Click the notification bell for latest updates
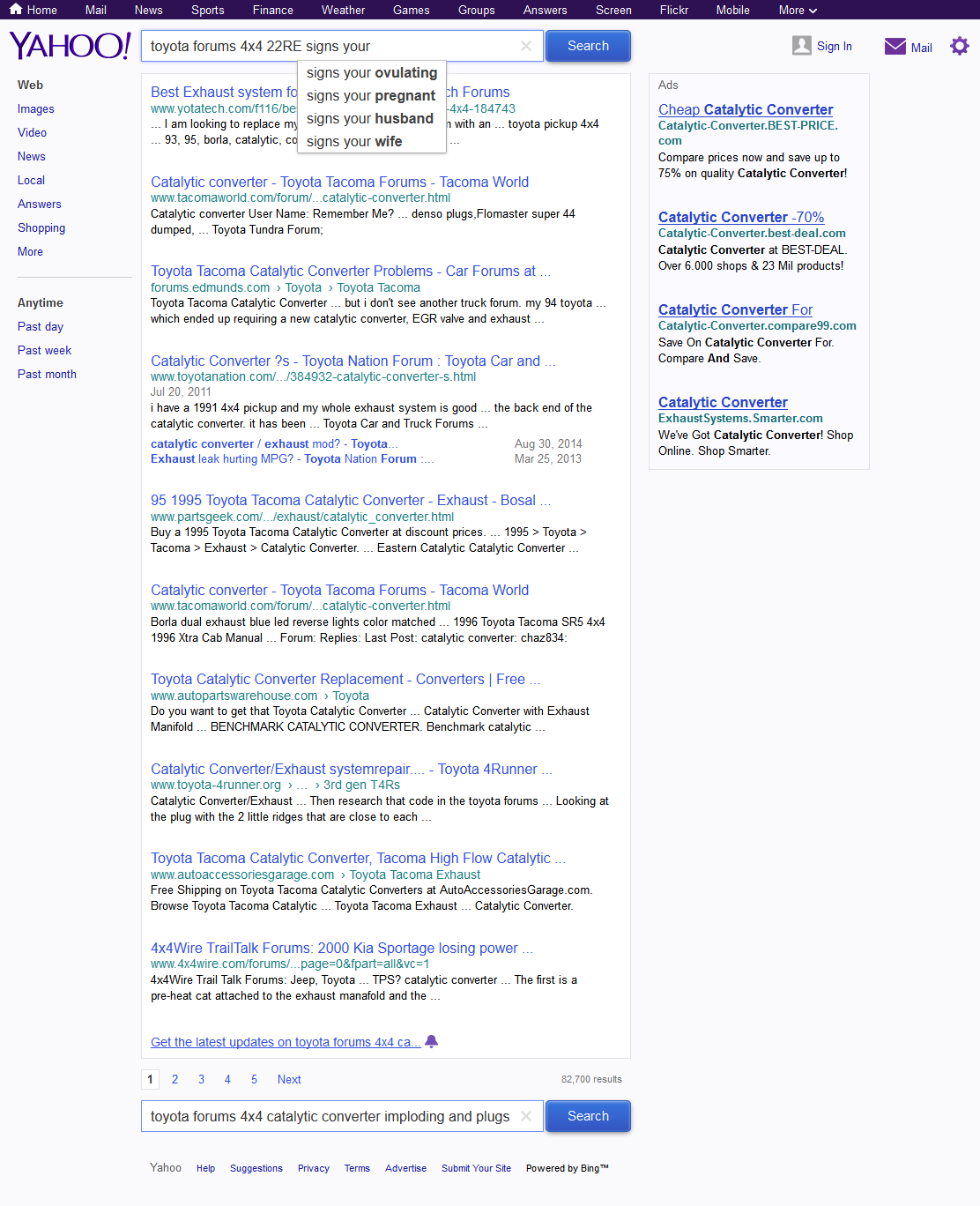Image resolution: width=980 pixels, height=1206 pixels. pos(432,1041)
